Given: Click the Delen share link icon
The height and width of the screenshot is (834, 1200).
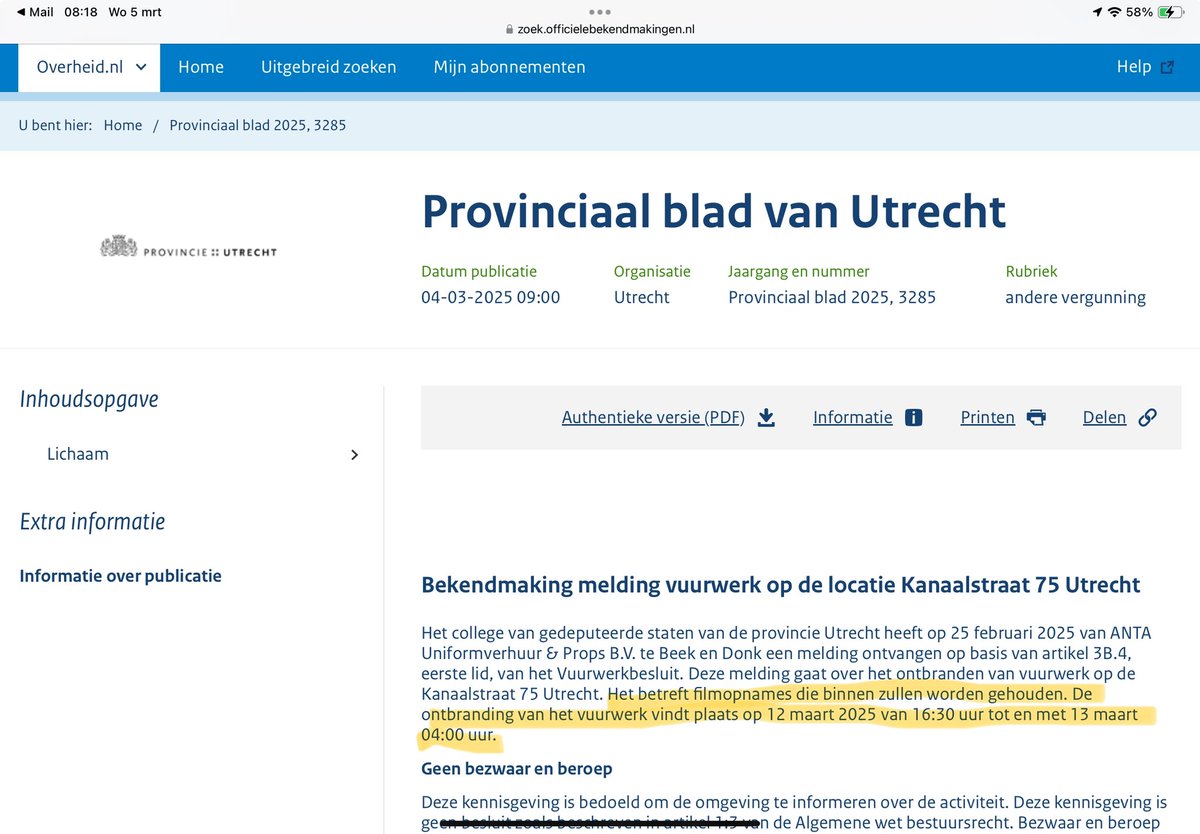Looking at the screenshot, I should (x=1147, y=417).
